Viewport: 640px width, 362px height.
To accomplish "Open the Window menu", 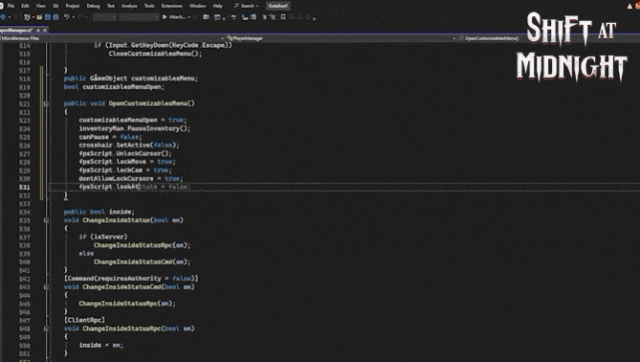I will (x=198, y=6).
